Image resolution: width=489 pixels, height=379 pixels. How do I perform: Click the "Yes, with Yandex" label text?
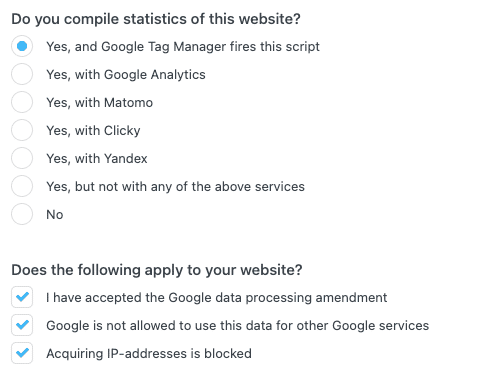[x=97, y=159]
